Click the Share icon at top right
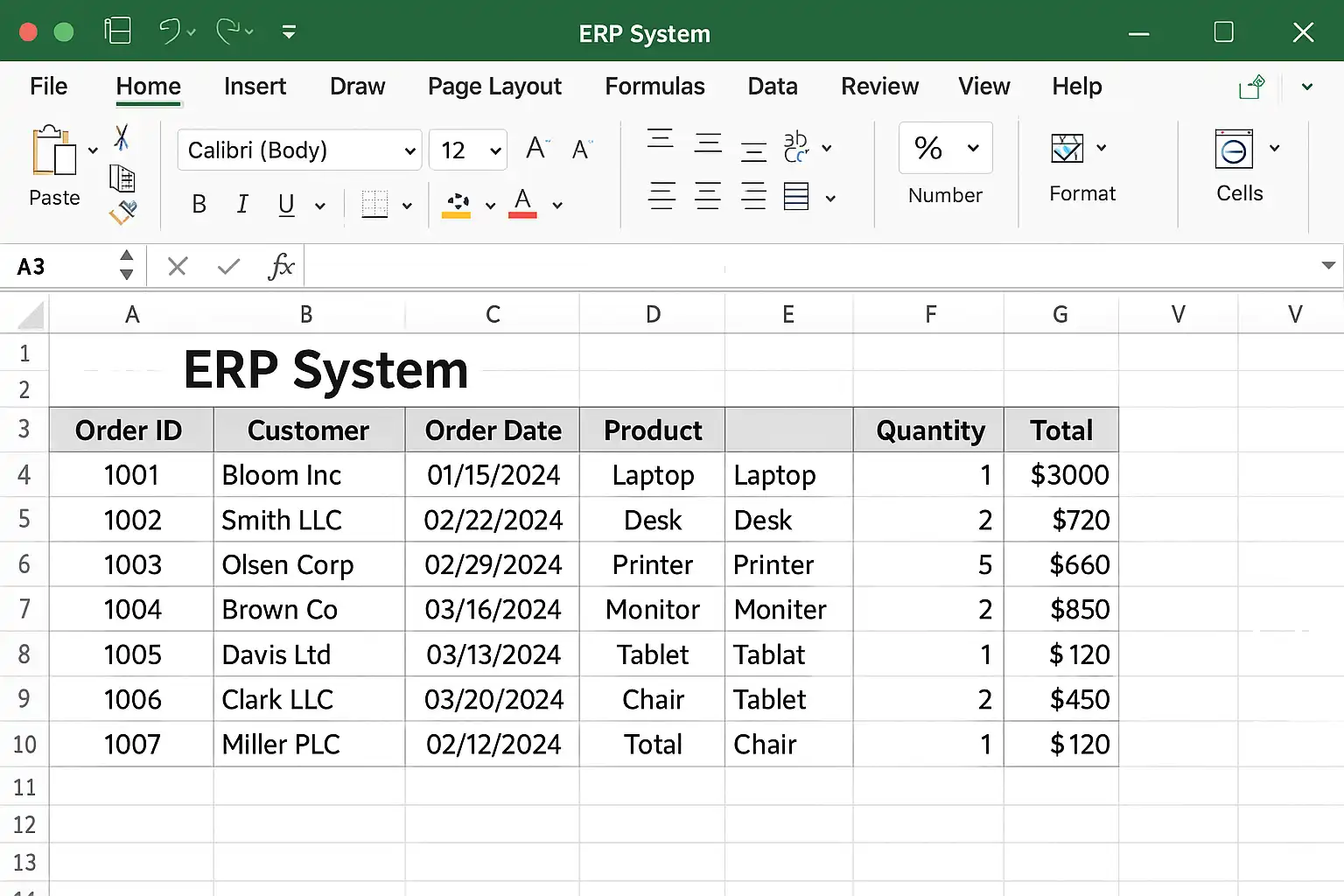 click(1251, 87)
